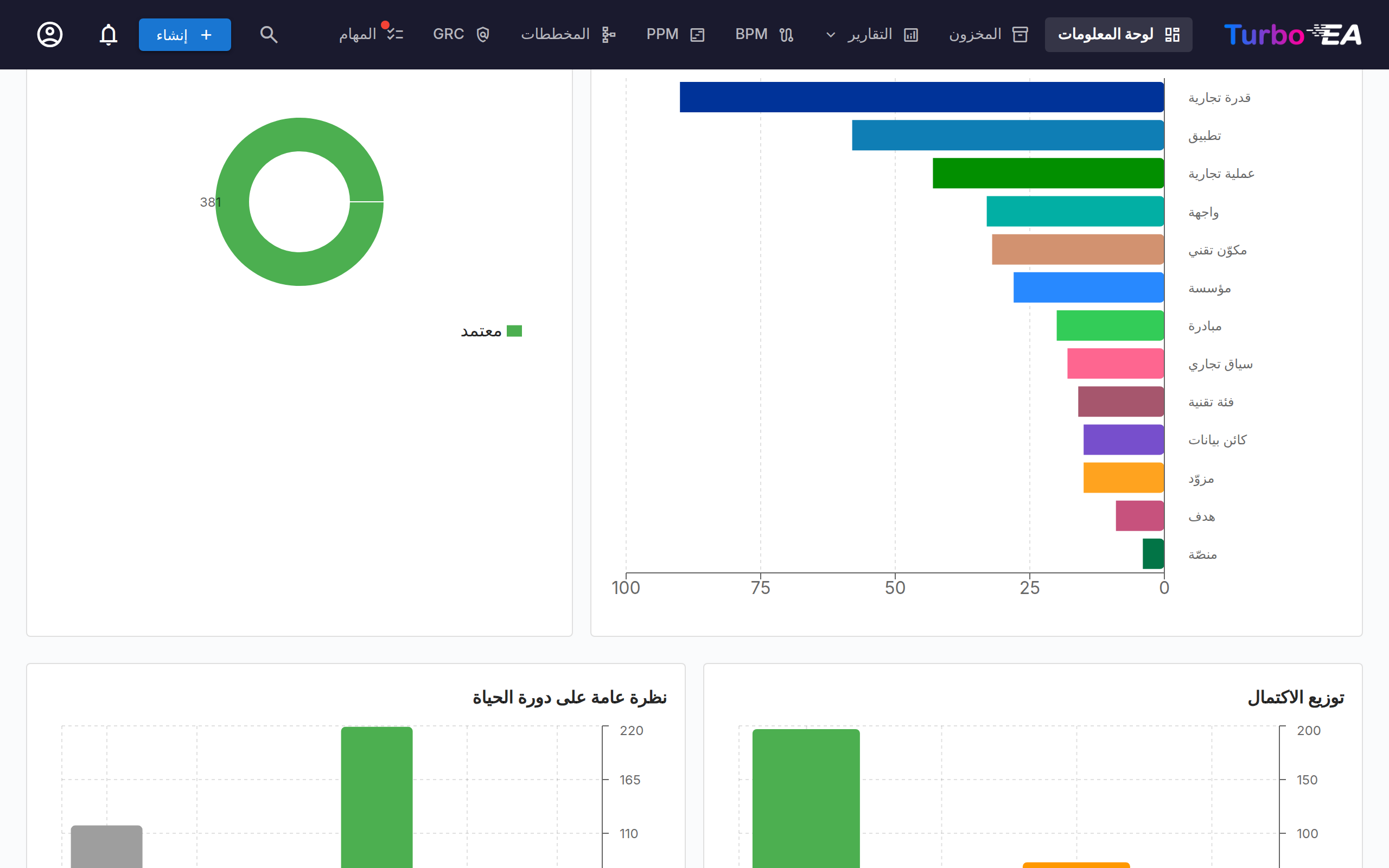Click the green donut chart ring
The width and height of the screenshot is (1389, 868).
(299, 269)
